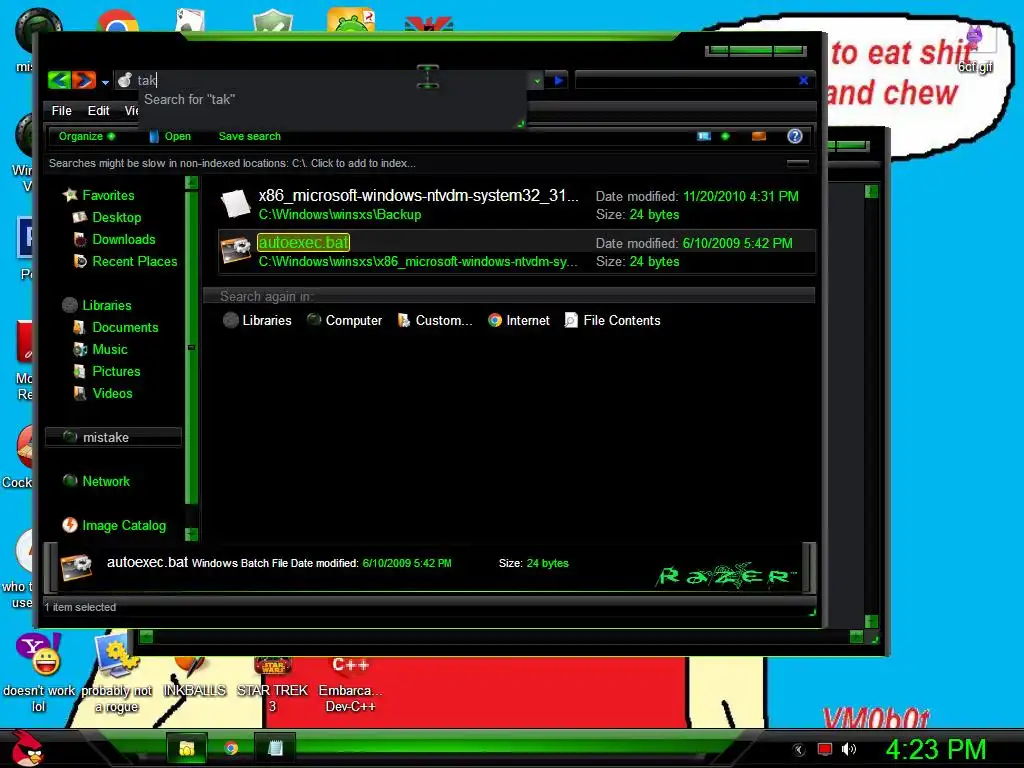Clear the search box with the X
The image size is (1024, 768).
(803, 80)
